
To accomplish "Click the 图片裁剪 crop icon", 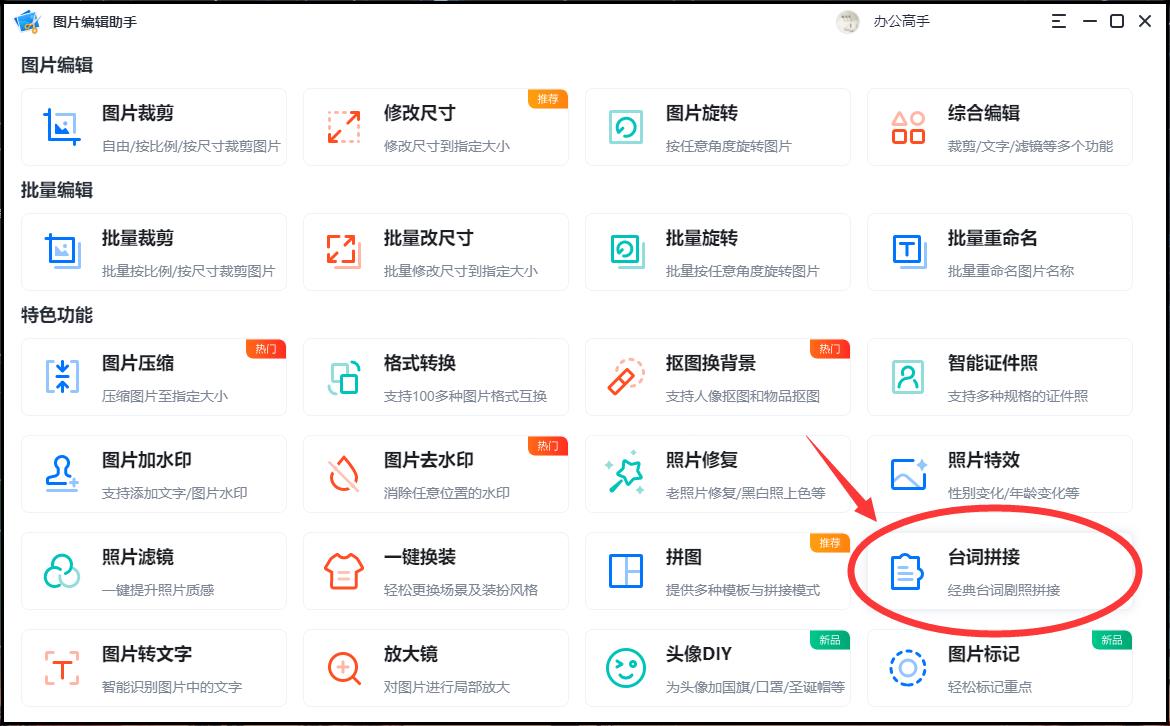I will coord(62,127).
